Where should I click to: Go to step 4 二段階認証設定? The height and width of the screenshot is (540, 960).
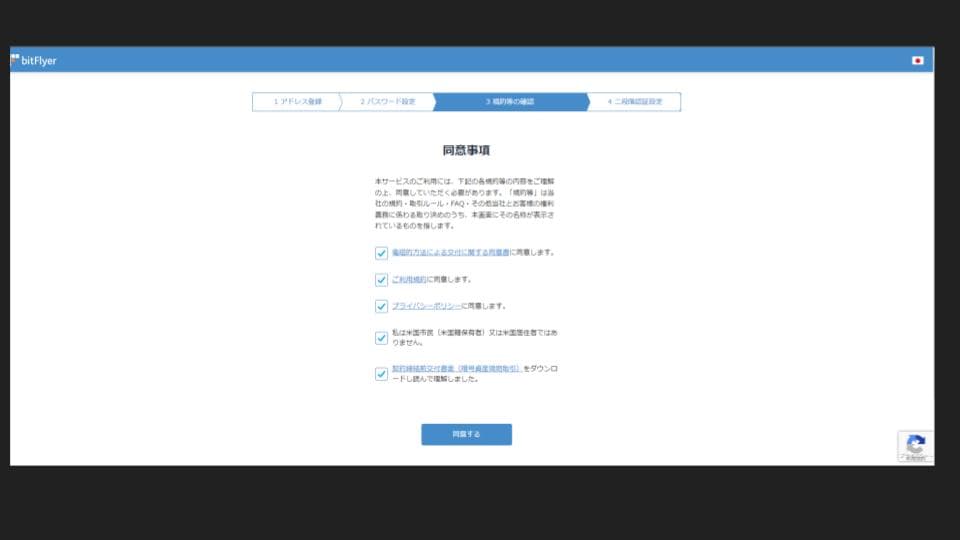(x=635, y=102)
